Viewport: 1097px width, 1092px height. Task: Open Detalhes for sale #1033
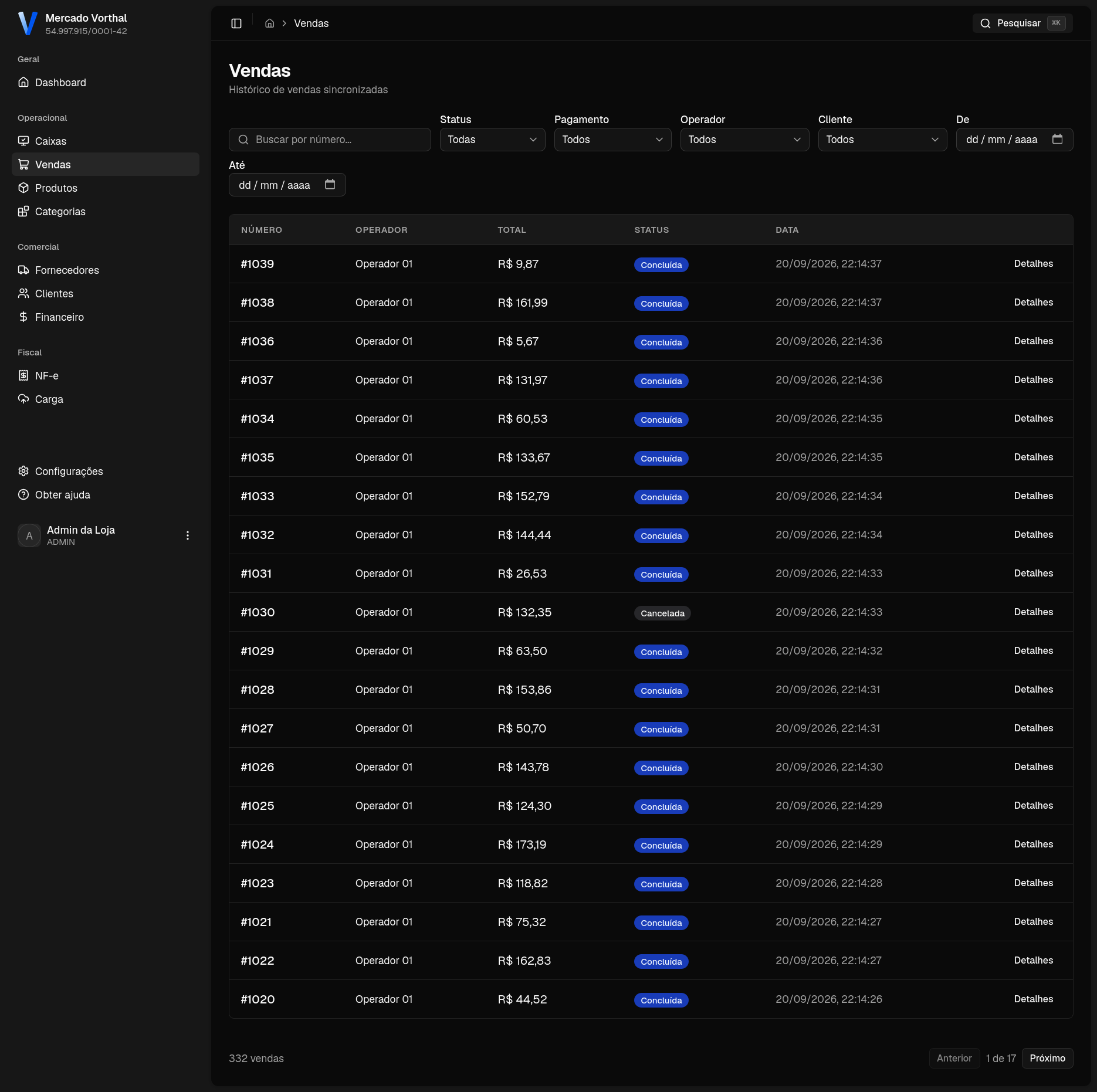point(1034,496)
